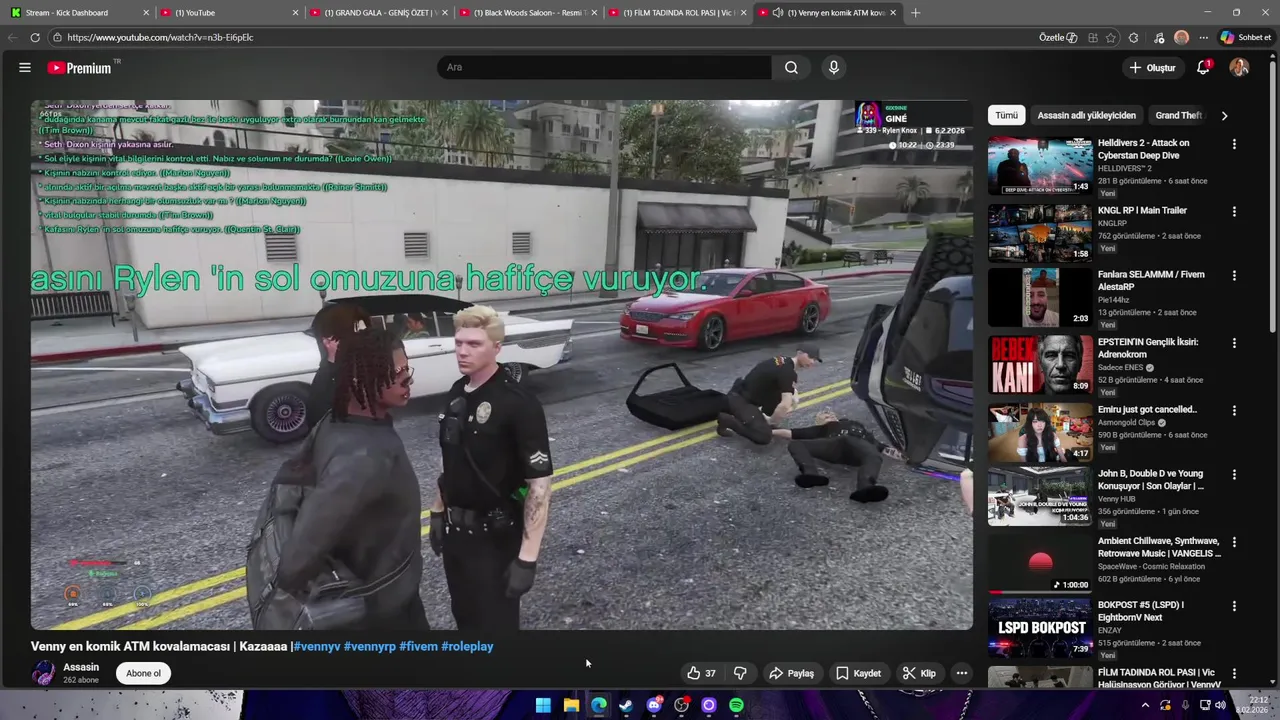Open options for EPSTEIN'IN Gençlik İksiri video

[x=1234, y=343]
